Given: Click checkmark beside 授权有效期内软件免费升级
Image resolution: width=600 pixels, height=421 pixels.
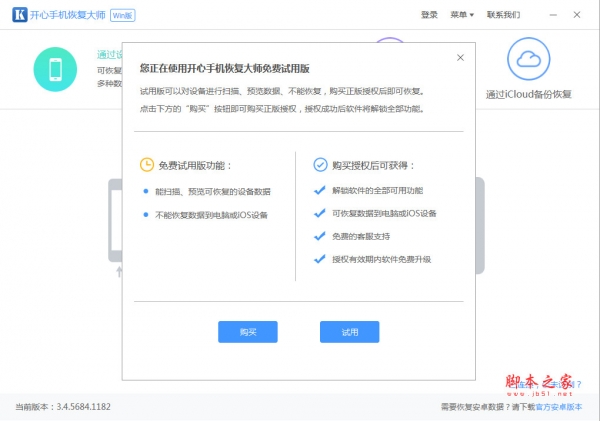Looking at the screenshot, I should (320, 259).
